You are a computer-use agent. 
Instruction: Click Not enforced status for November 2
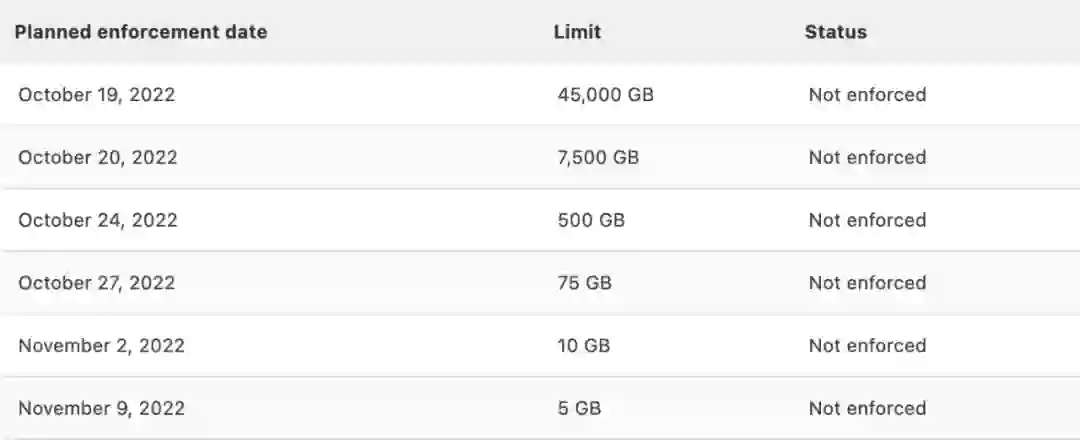867,346
